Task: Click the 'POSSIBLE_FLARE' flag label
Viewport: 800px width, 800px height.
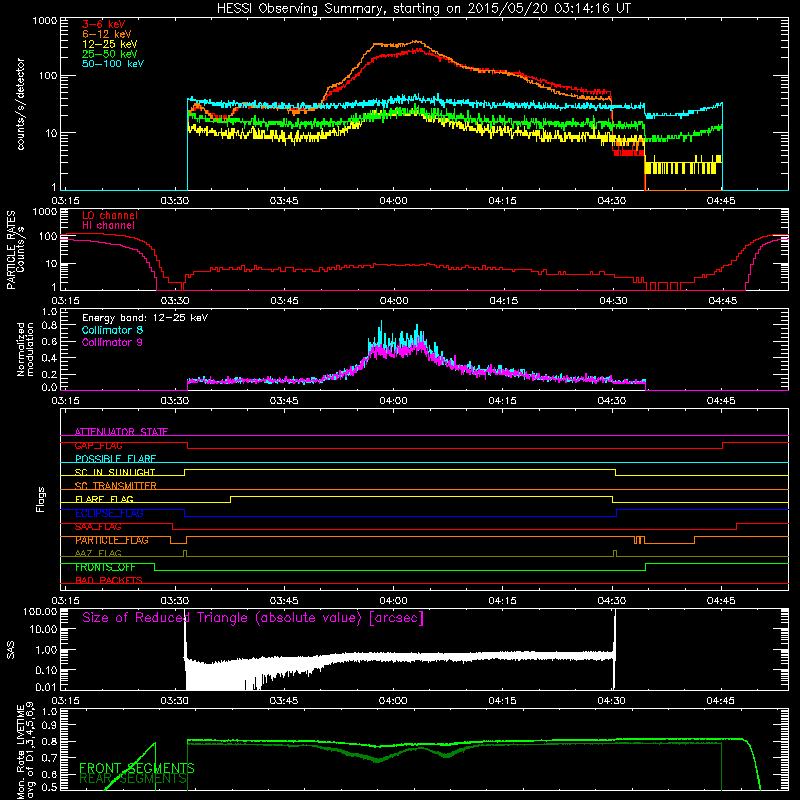Action: (115, 459)
